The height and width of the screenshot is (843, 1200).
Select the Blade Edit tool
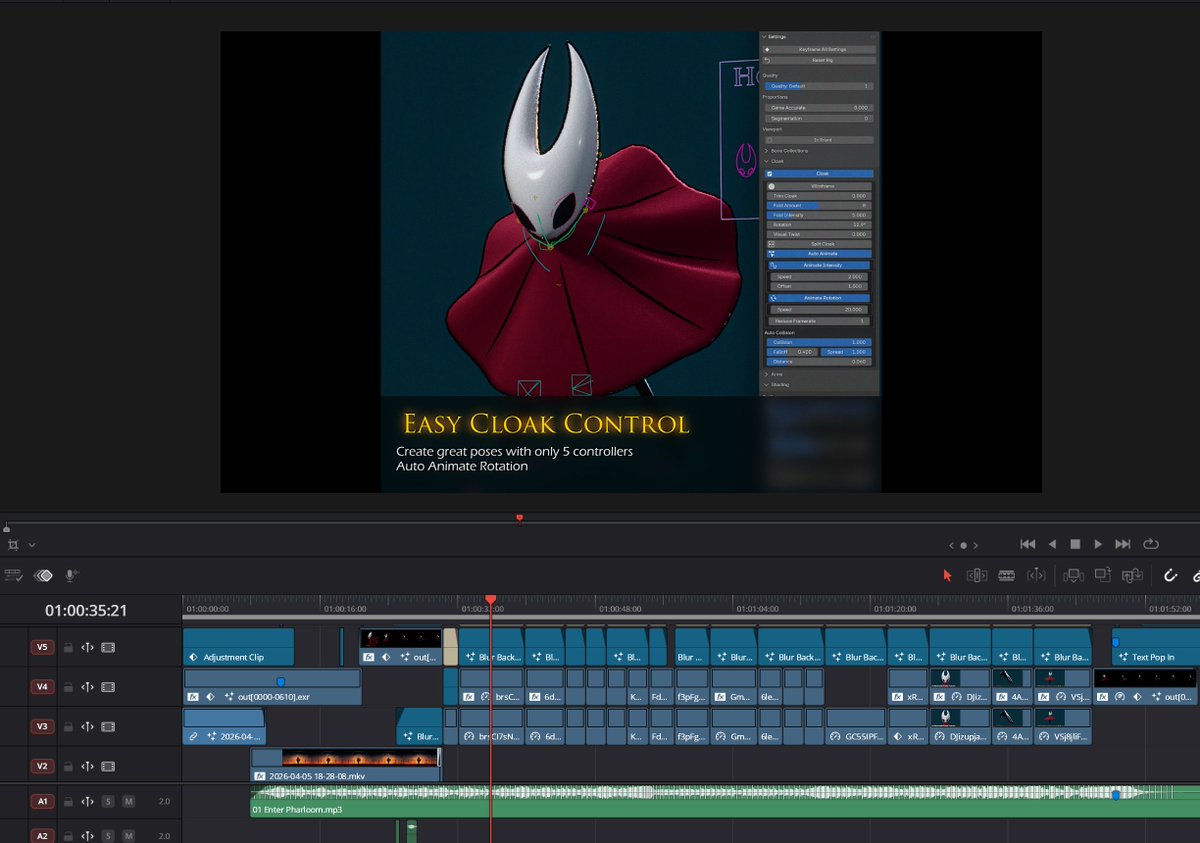coord(1007,575)
